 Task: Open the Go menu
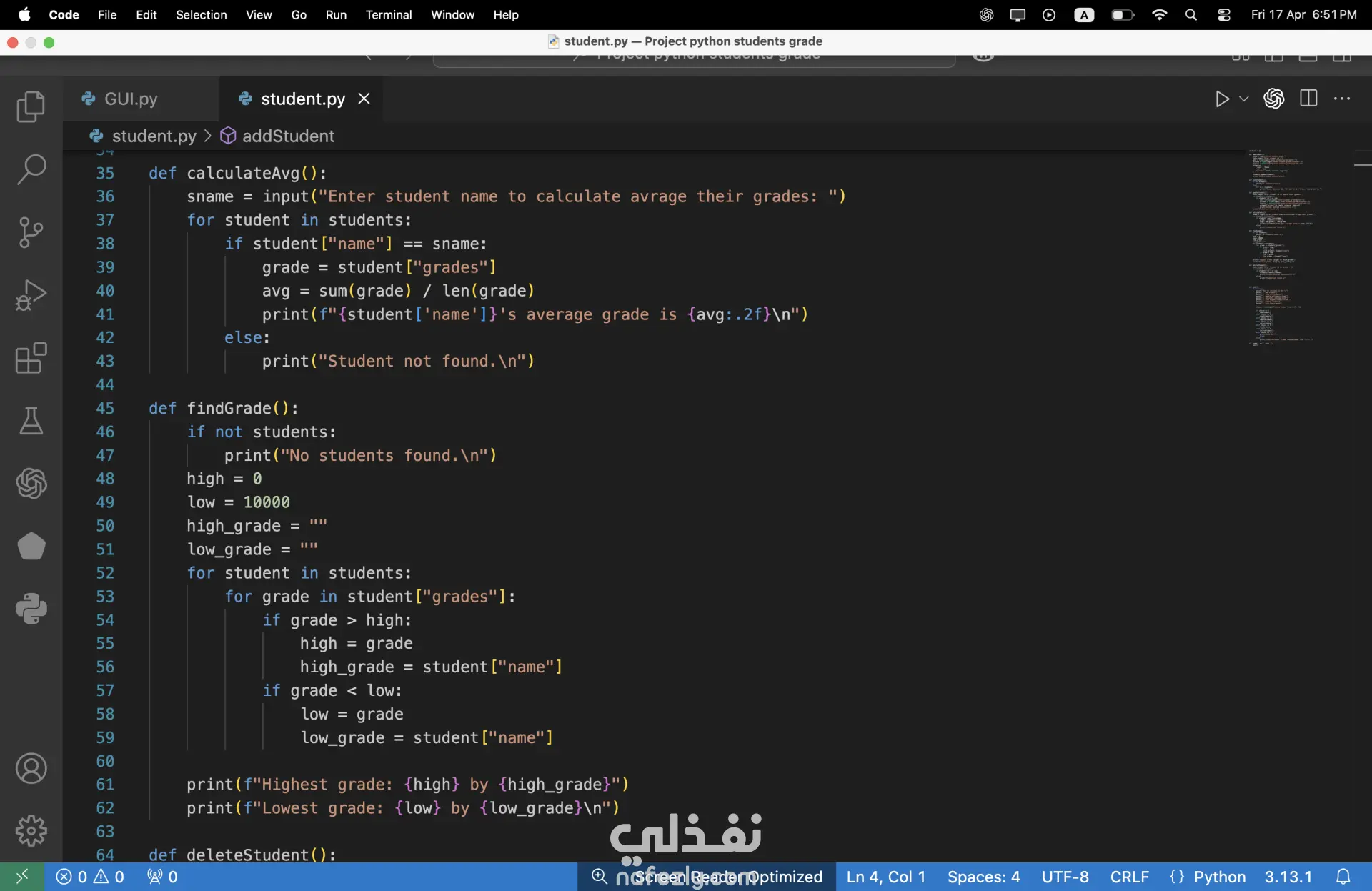(299, 14)
